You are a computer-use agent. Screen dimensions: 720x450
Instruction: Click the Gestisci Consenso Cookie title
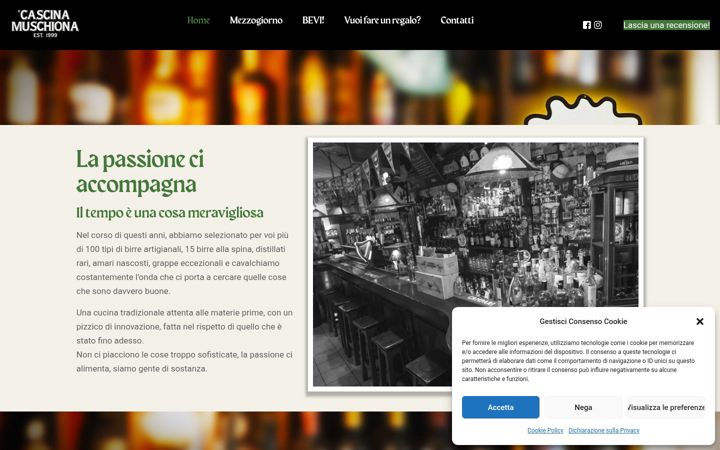[583, 321]
